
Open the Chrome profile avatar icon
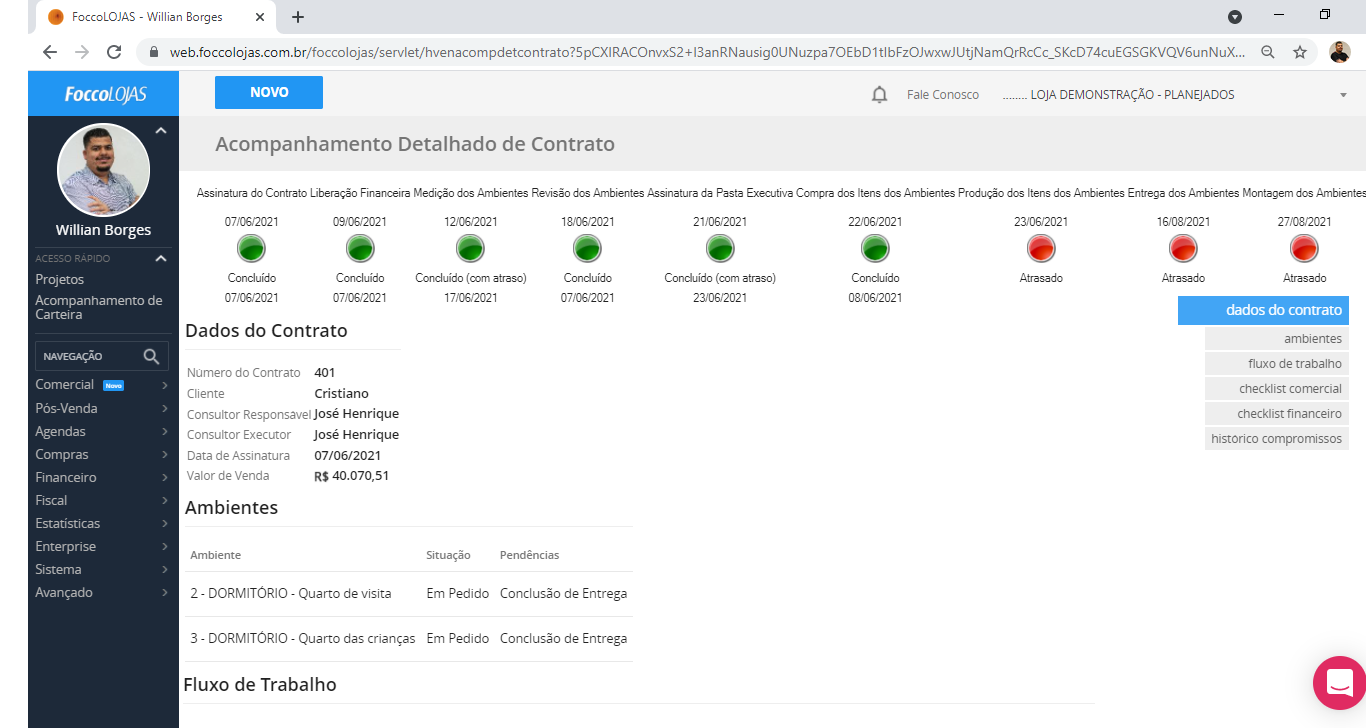point(1340,52)
